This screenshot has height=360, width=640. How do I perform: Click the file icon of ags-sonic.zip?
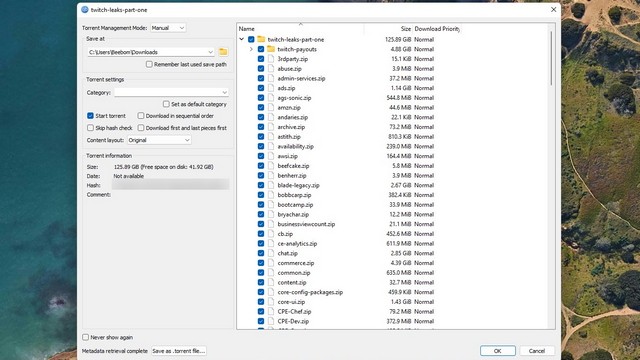(271, 98)
